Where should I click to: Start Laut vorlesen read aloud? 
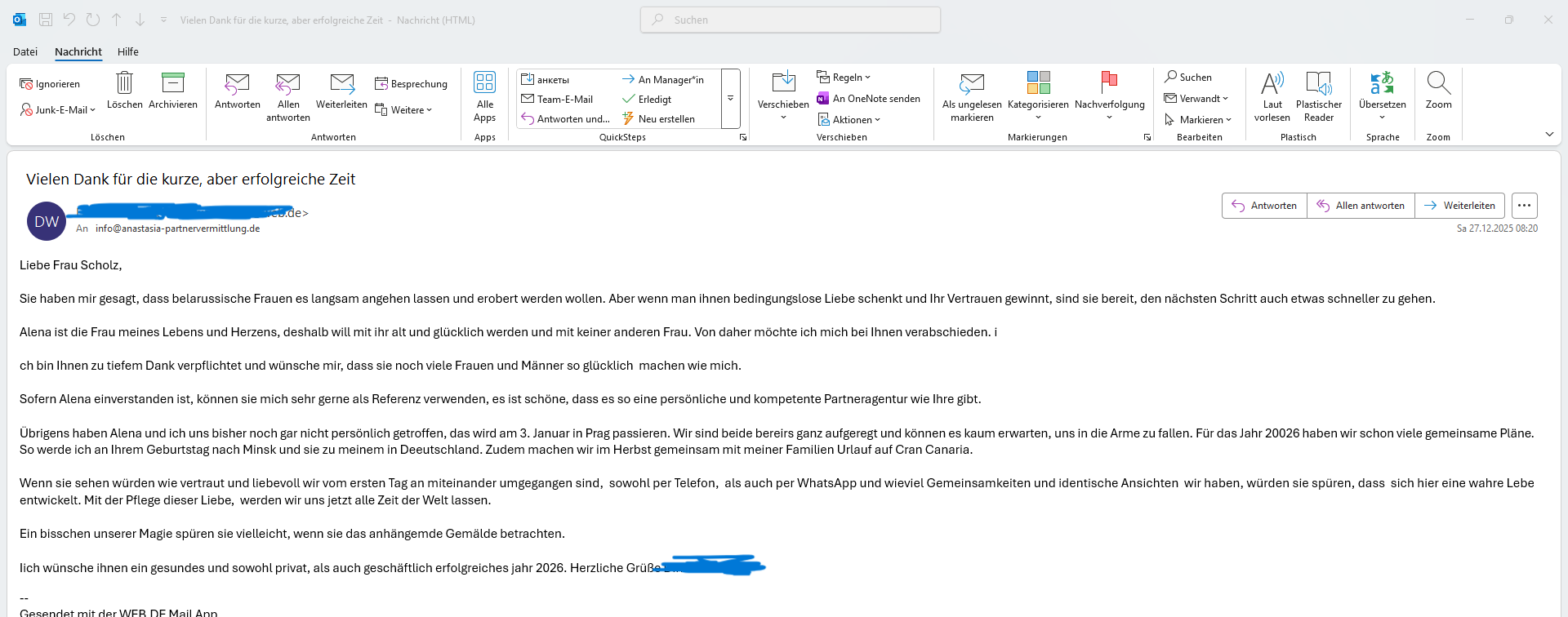pyautogui.click(x=1272, y=84)
